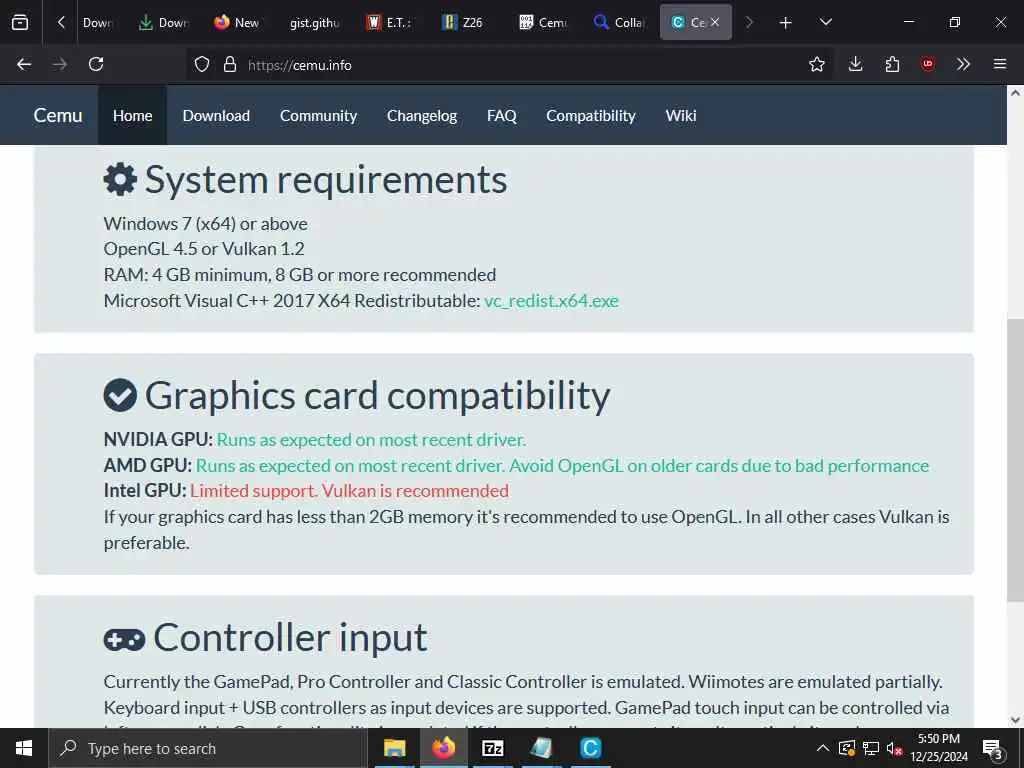
Task: Open the Community nav item
Action: point(319,116)
